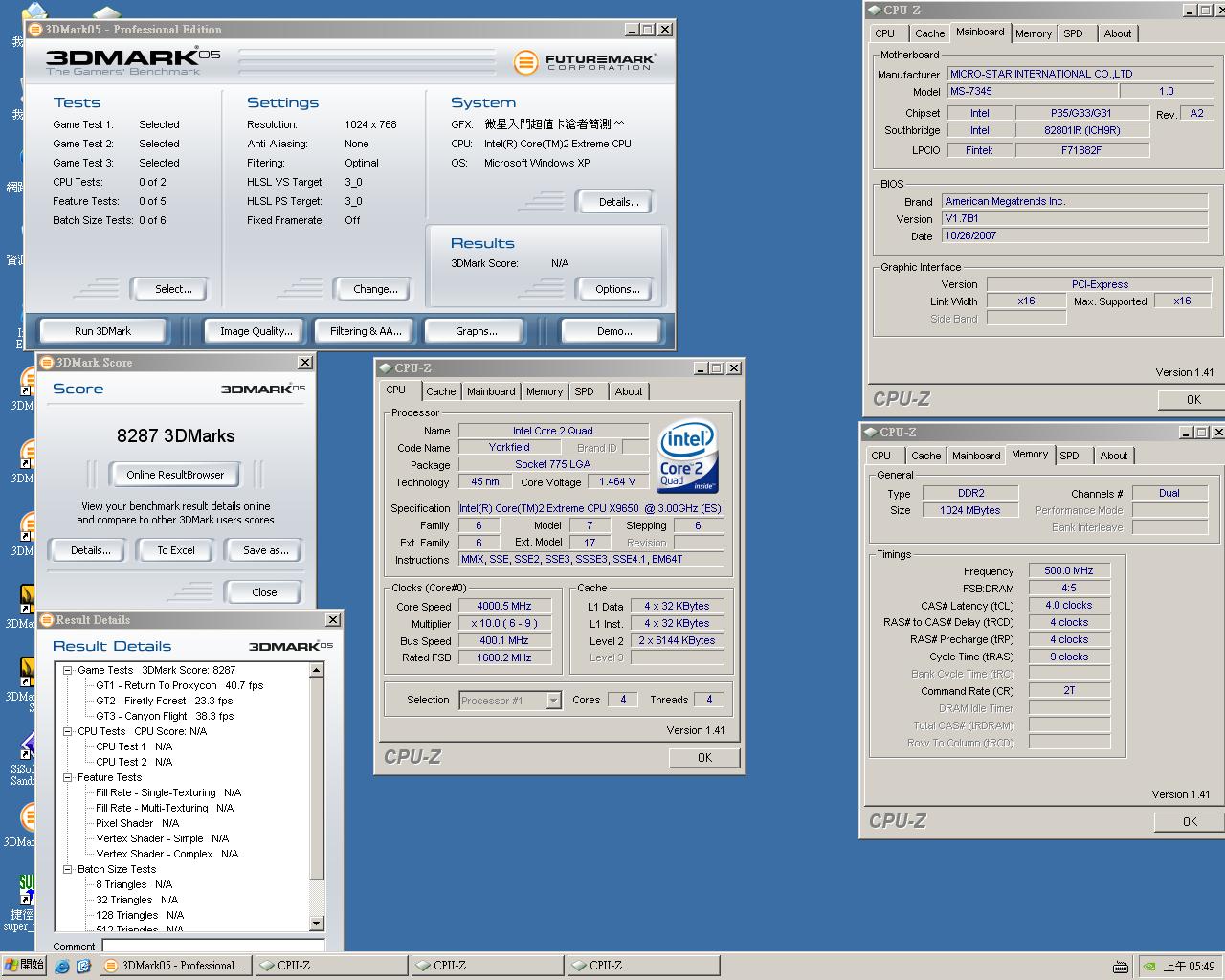Click NVIDIA tray icon in system tray
Viewport: 1225px width, 980px height.
click(1148, 966)
